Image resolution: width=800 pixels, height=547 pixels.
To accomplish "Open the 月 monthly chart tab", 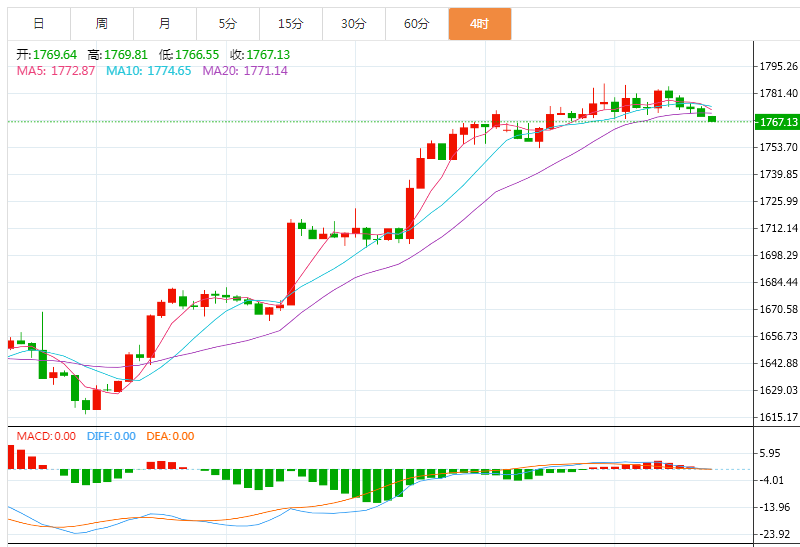I will tap(164, 23).
